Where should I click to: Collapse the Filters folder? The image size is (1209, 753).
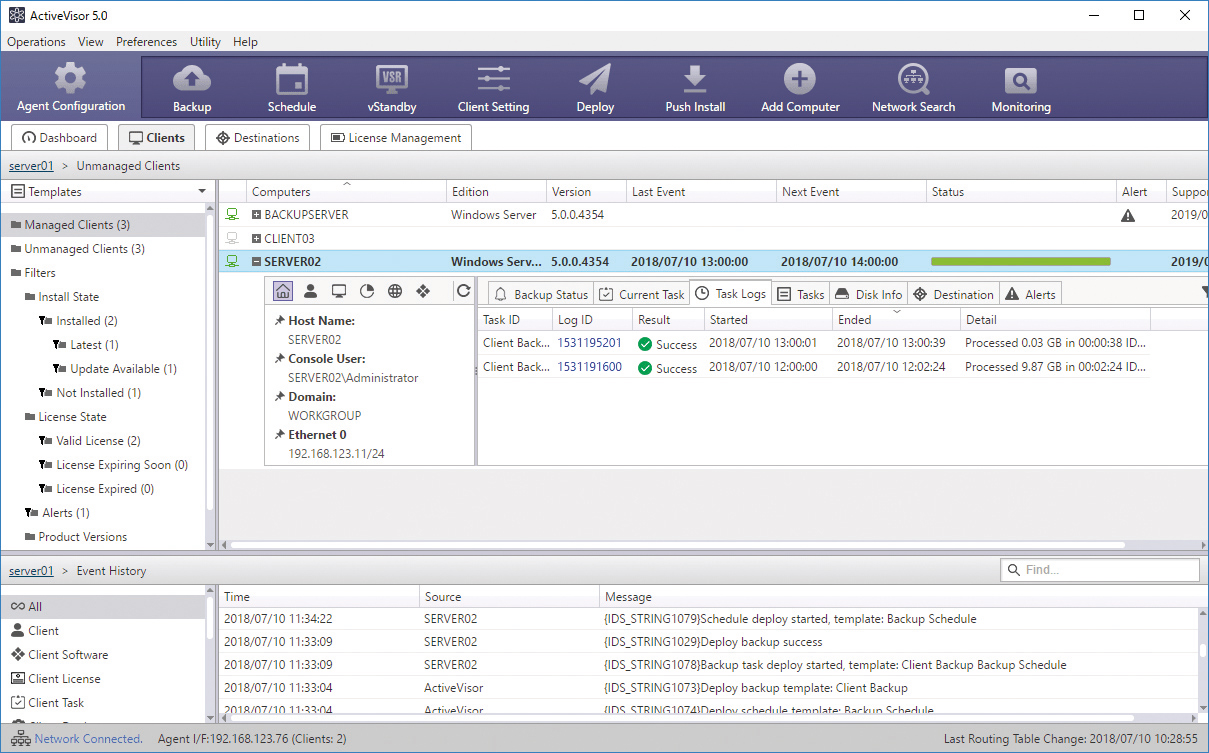click(33, 273)
